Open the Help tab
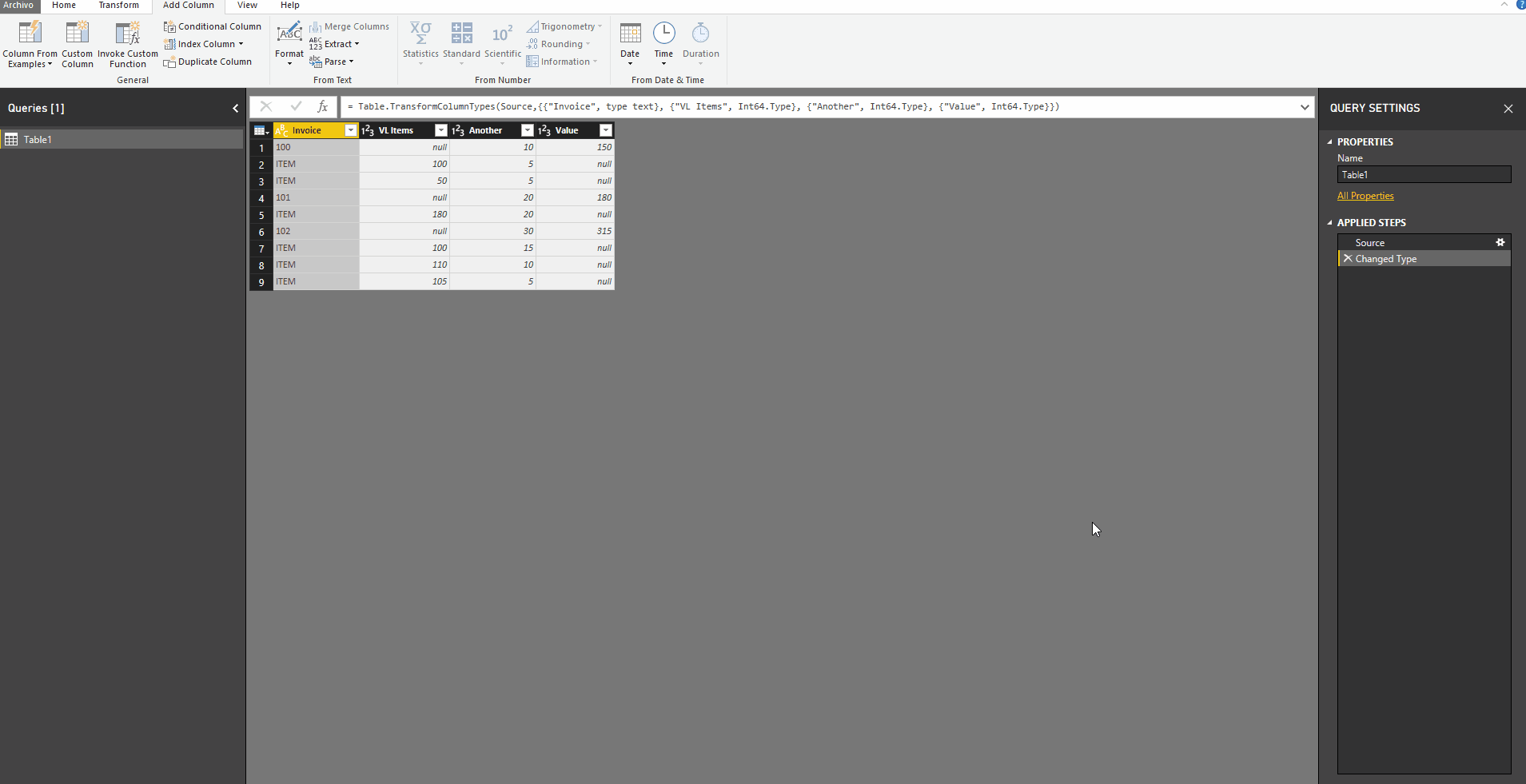Screen dimensions: 1526x784 click(290, 6)
